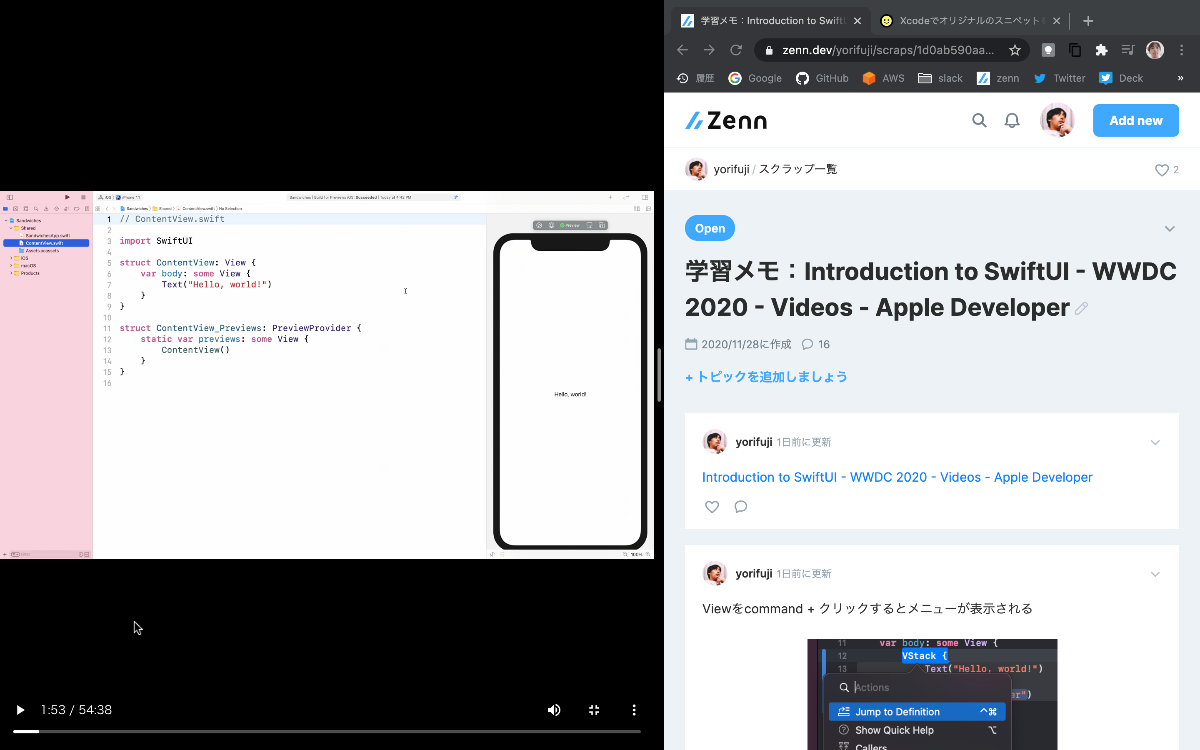Click the Add new button

(1136, 120)
